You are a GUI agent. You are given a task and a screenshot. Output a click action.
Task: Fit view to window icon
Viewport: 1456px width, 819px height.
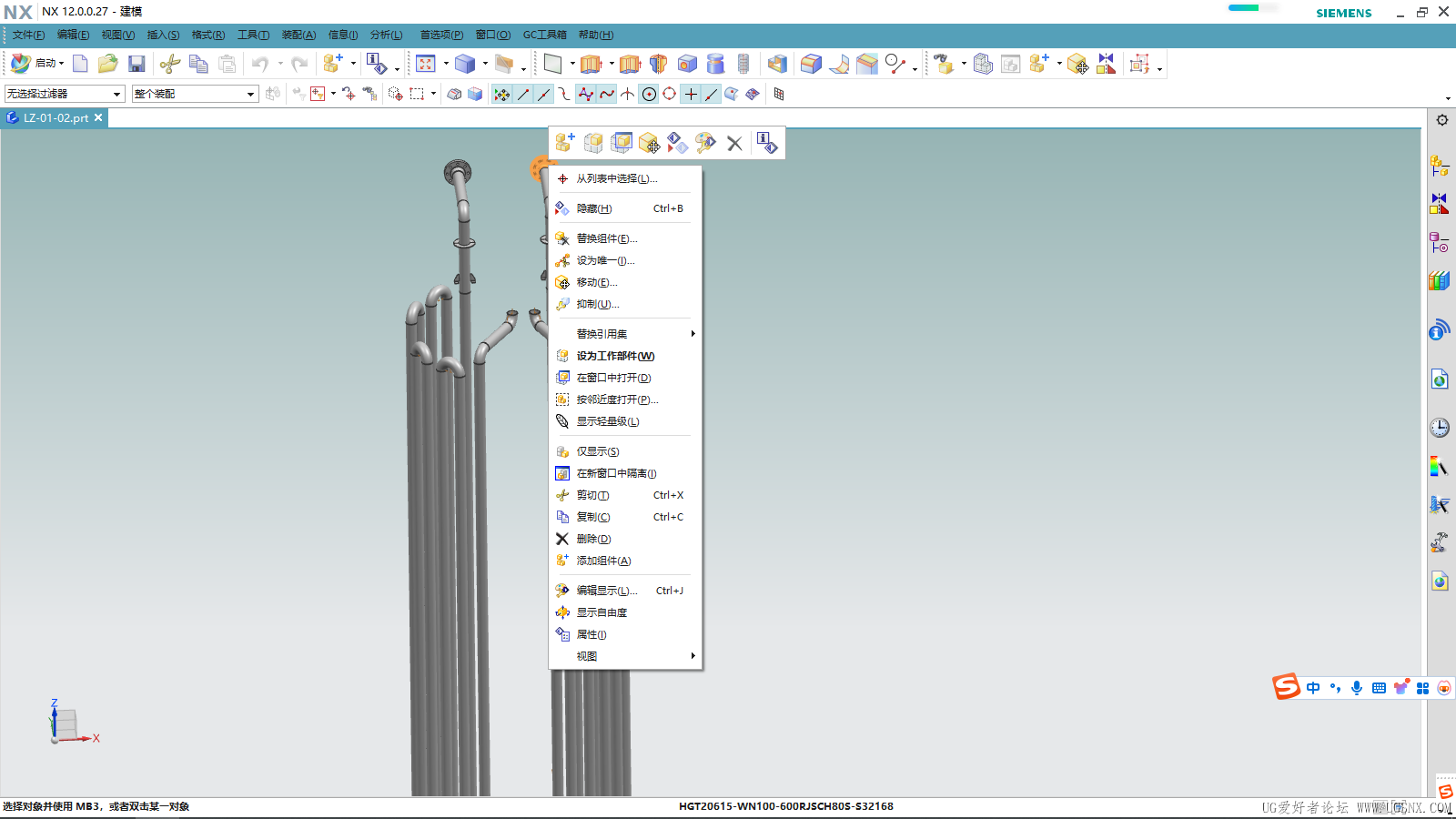pyautogui.click(x=426, y=64)
